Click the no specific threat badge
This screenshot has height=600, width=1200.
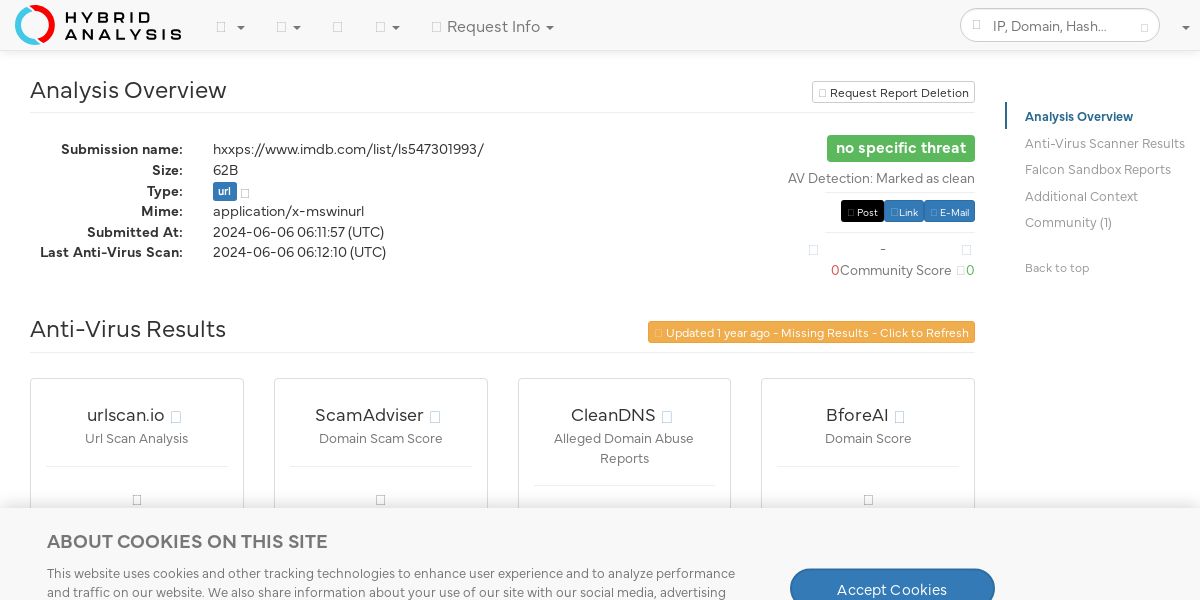click(x=901, y=148)
